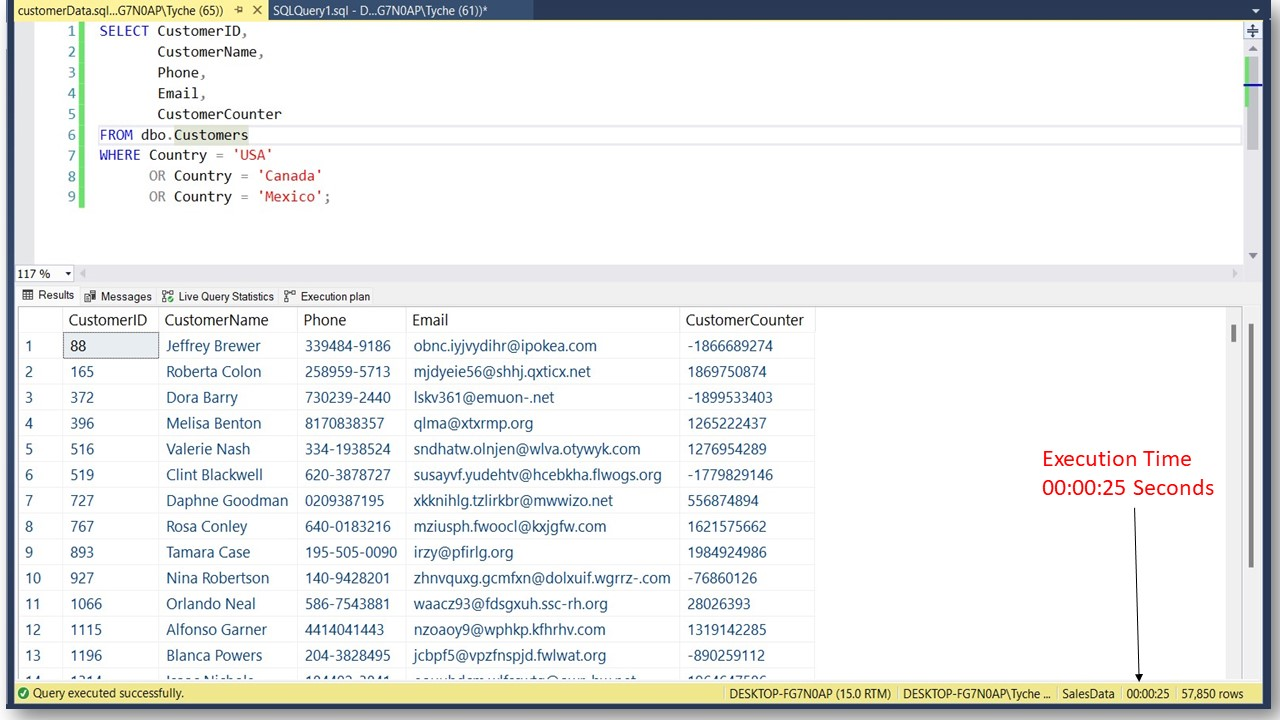Click the 'Mexico' string in the query

(x=290, y=197)
